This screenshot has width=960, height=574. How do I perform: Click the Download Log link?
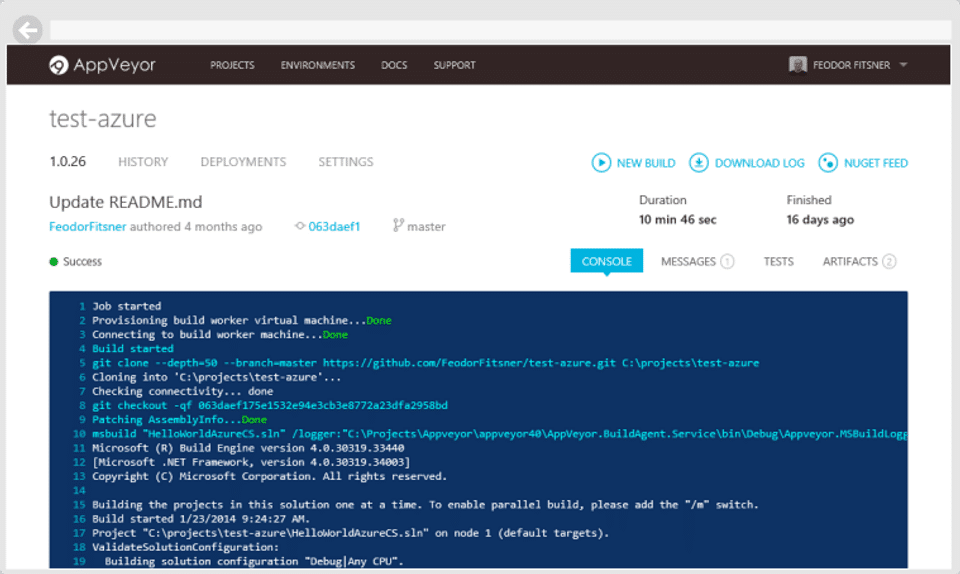pos(759,163)
